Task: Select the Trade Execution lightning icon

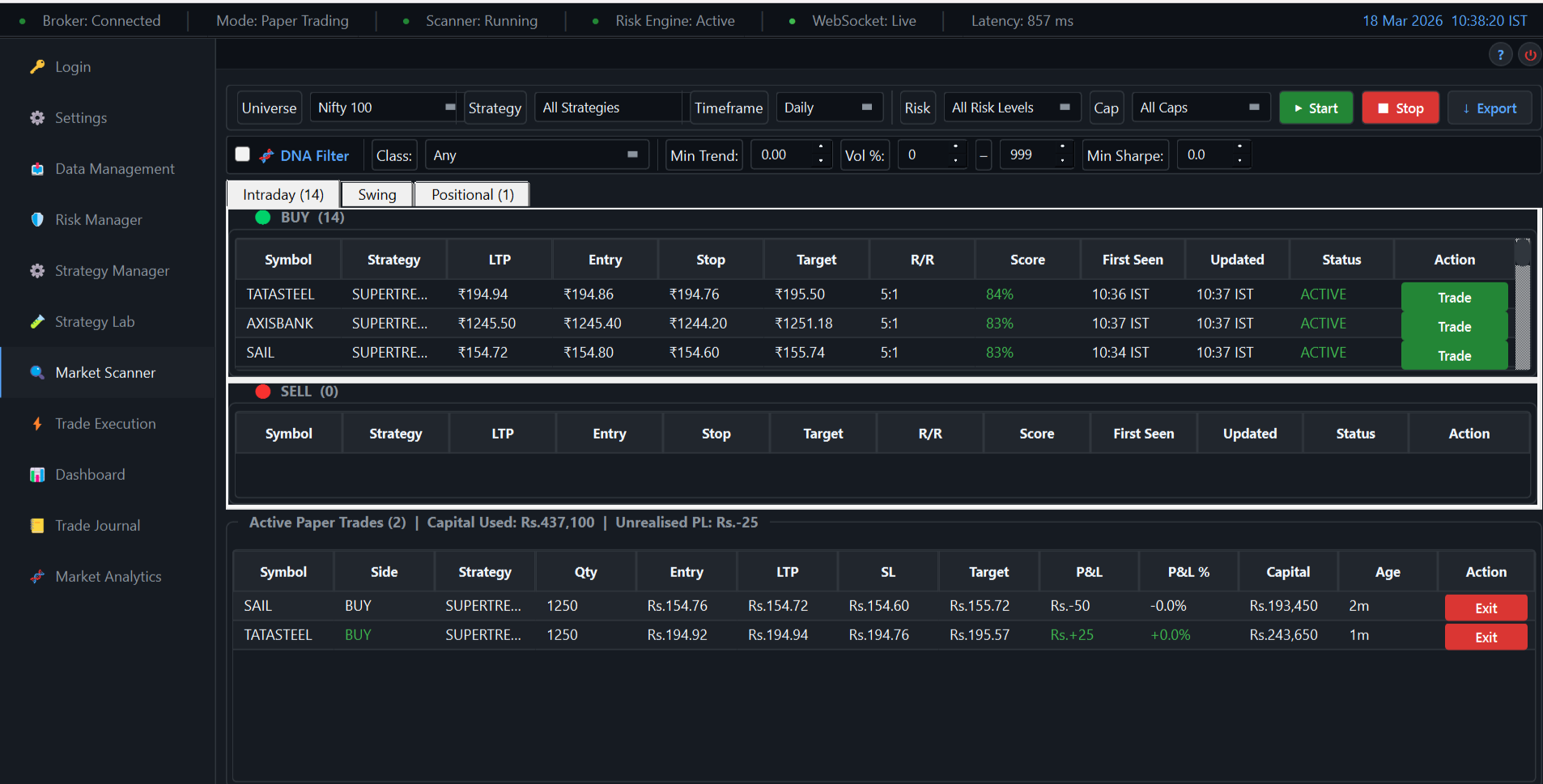Action: point(37,423)
